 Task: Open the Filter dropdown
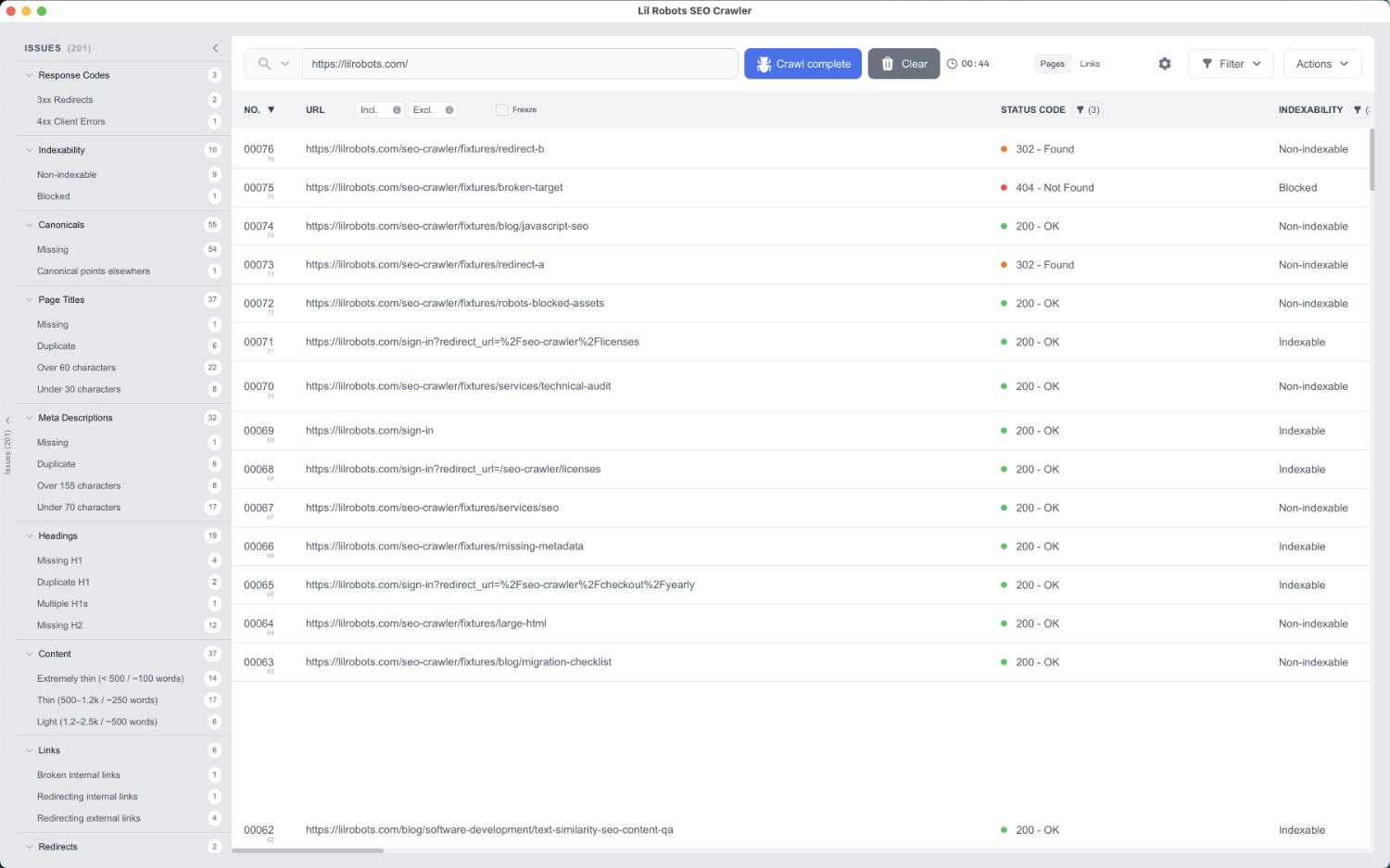(x=1231, y=64)
